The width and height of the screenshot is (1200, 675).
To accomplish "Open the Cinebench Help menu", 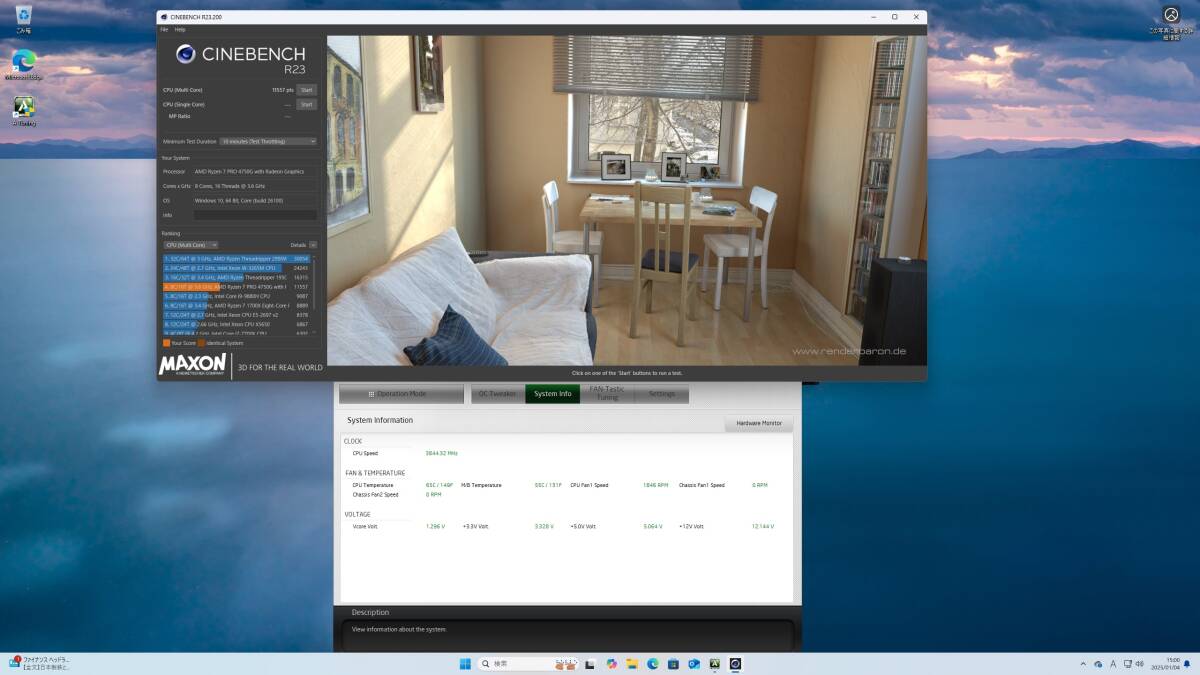I will (x=180, y=29).
